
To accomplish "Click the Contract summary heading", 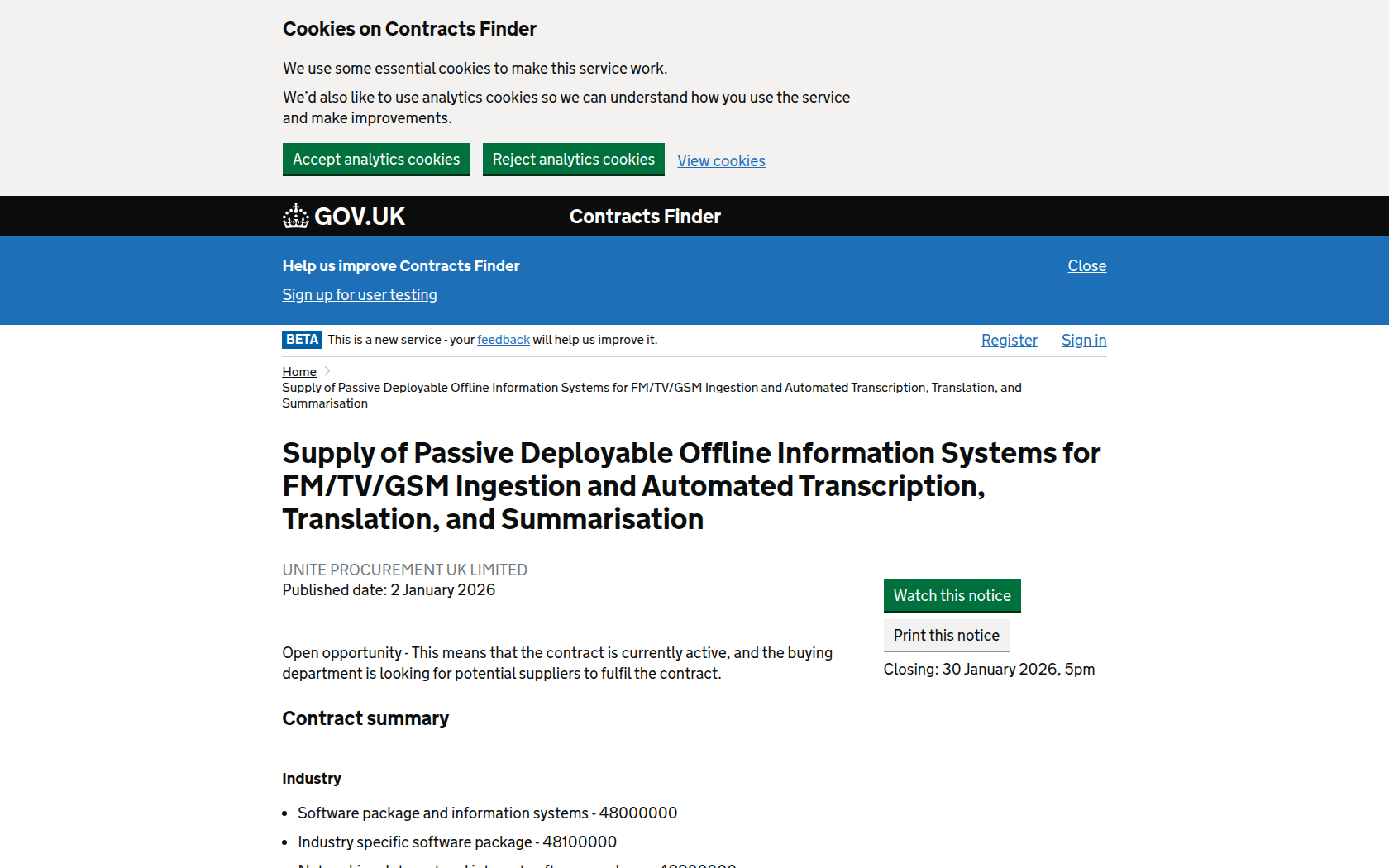I will pyautogui.click(x=365, y=718).
